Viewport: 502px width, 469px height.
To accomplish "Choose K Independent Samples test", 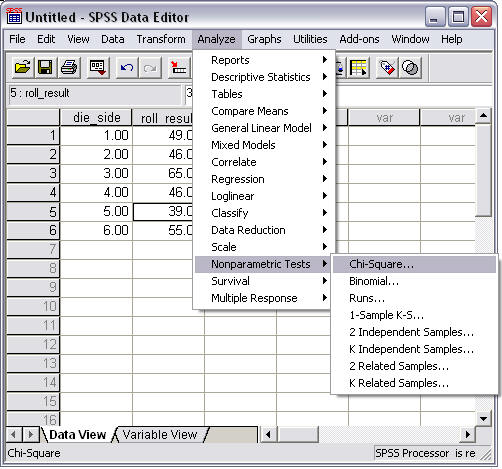I will pos(414,349).
